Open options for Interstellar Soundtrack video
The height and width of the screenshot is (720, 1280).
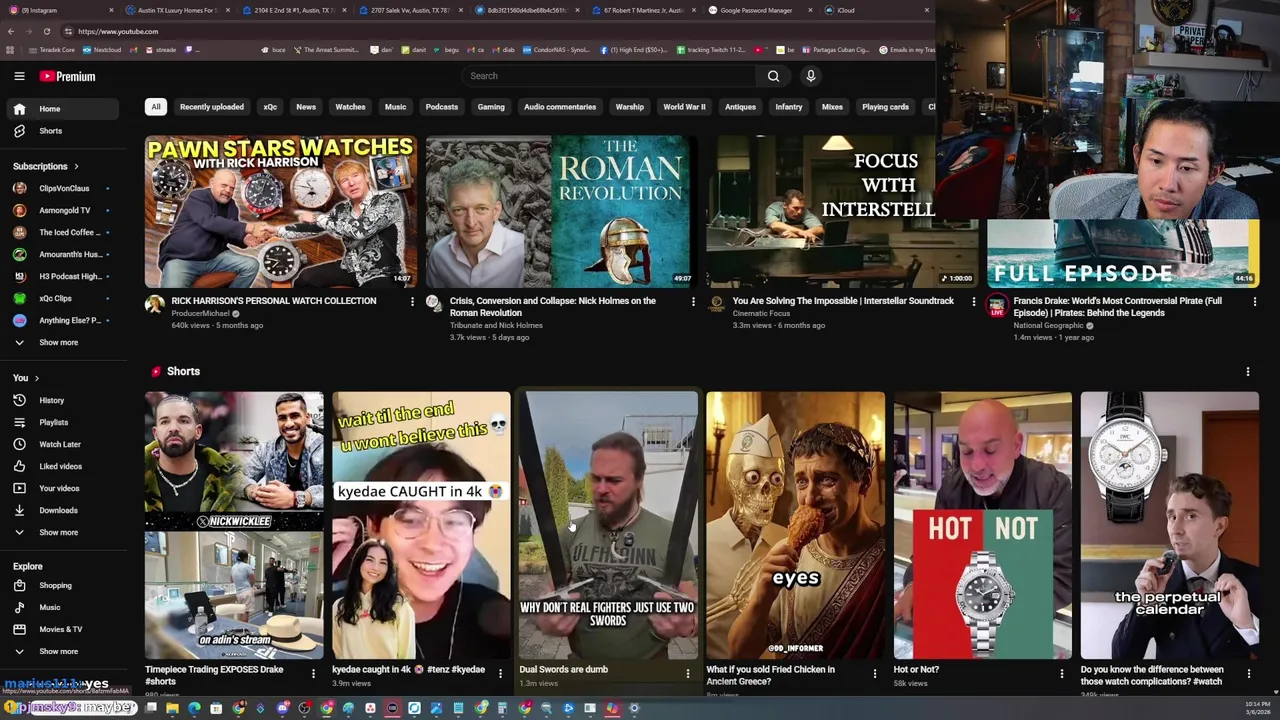pyautogui.click(x=974, y=301)
